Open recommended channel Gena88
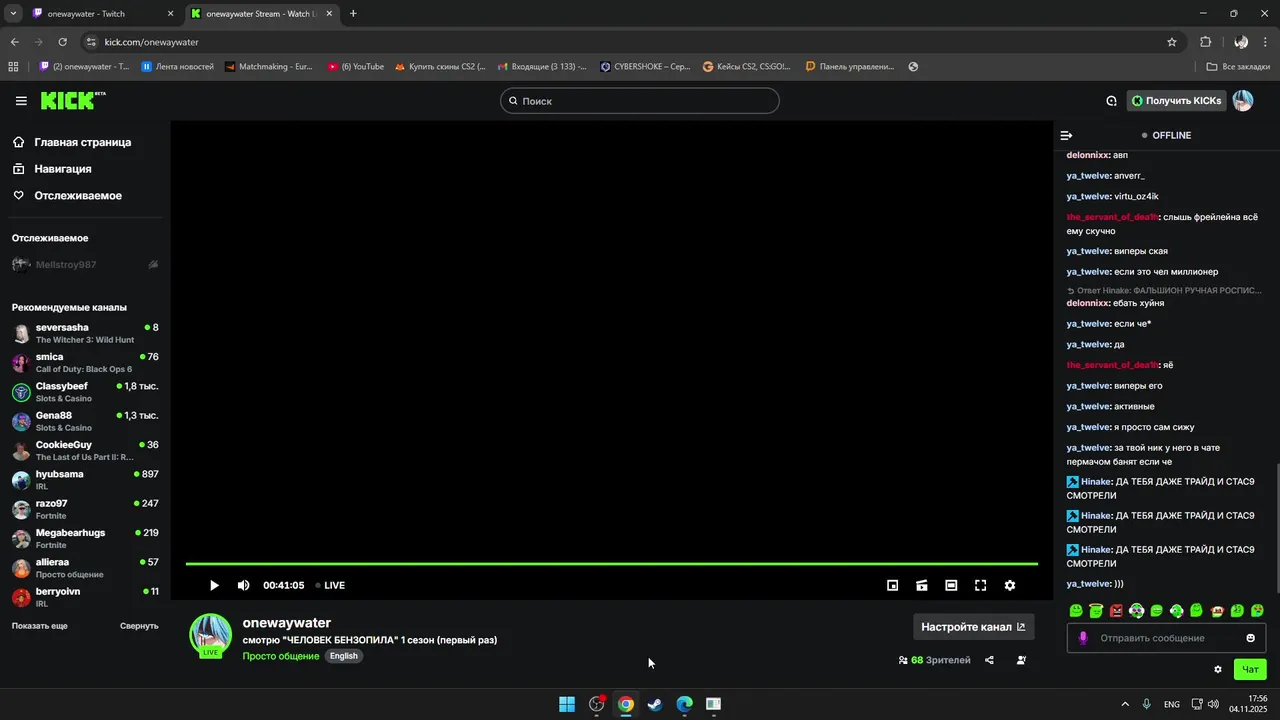 tap(85, 421)
